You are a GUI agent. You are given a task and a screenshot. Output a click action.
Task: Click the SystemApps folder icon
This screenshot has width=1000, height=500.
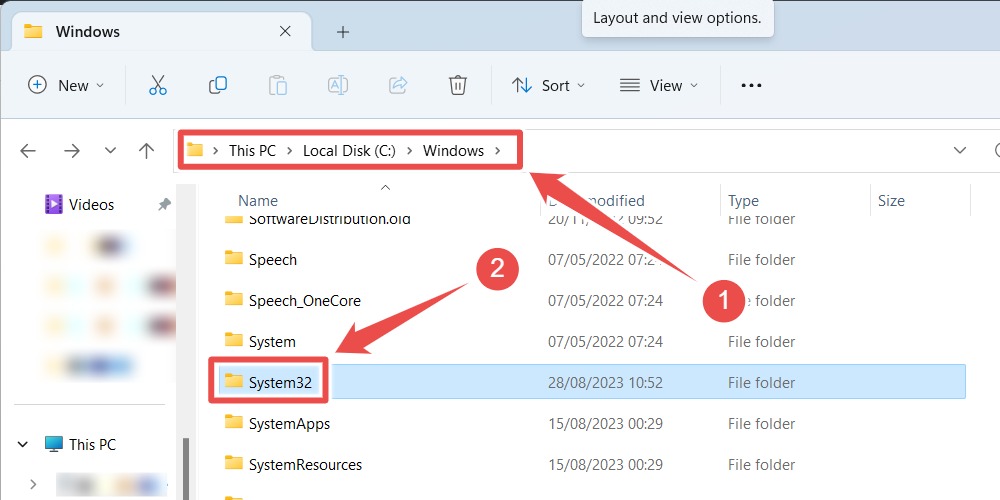coord(234,422)
